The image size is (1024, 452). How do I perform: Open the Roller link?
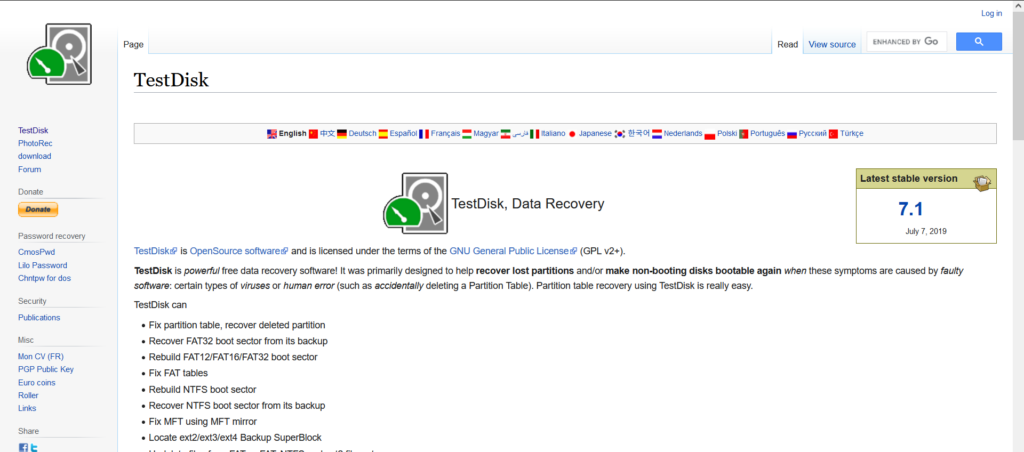click(x=28, y=395)
